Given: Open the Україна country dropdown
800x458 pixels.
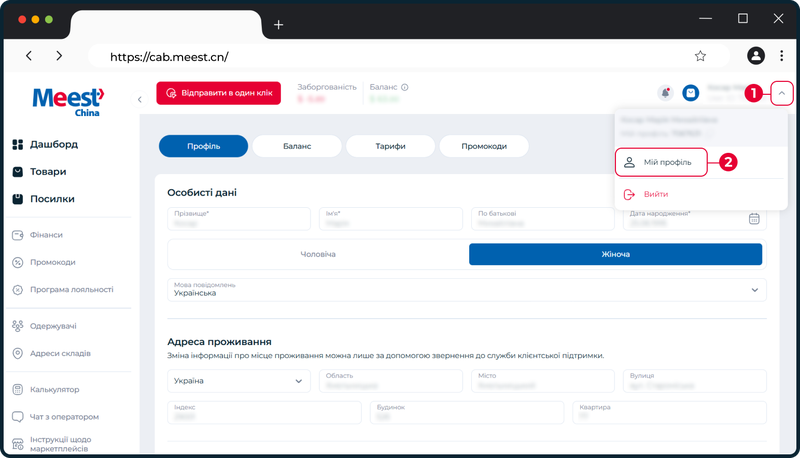Looking at the screenshot, I should pos(239,381).
